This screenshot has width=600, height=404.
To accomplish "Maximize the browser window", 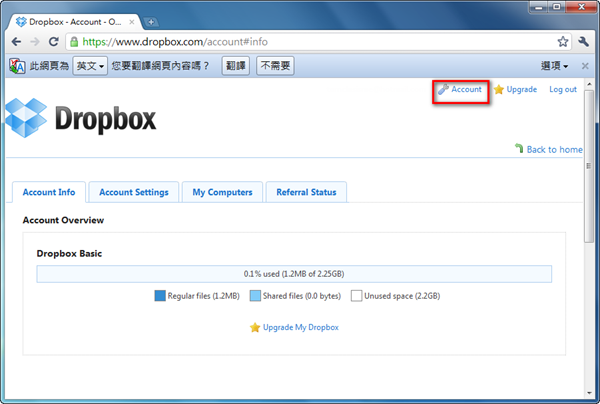I will (557, 7).
